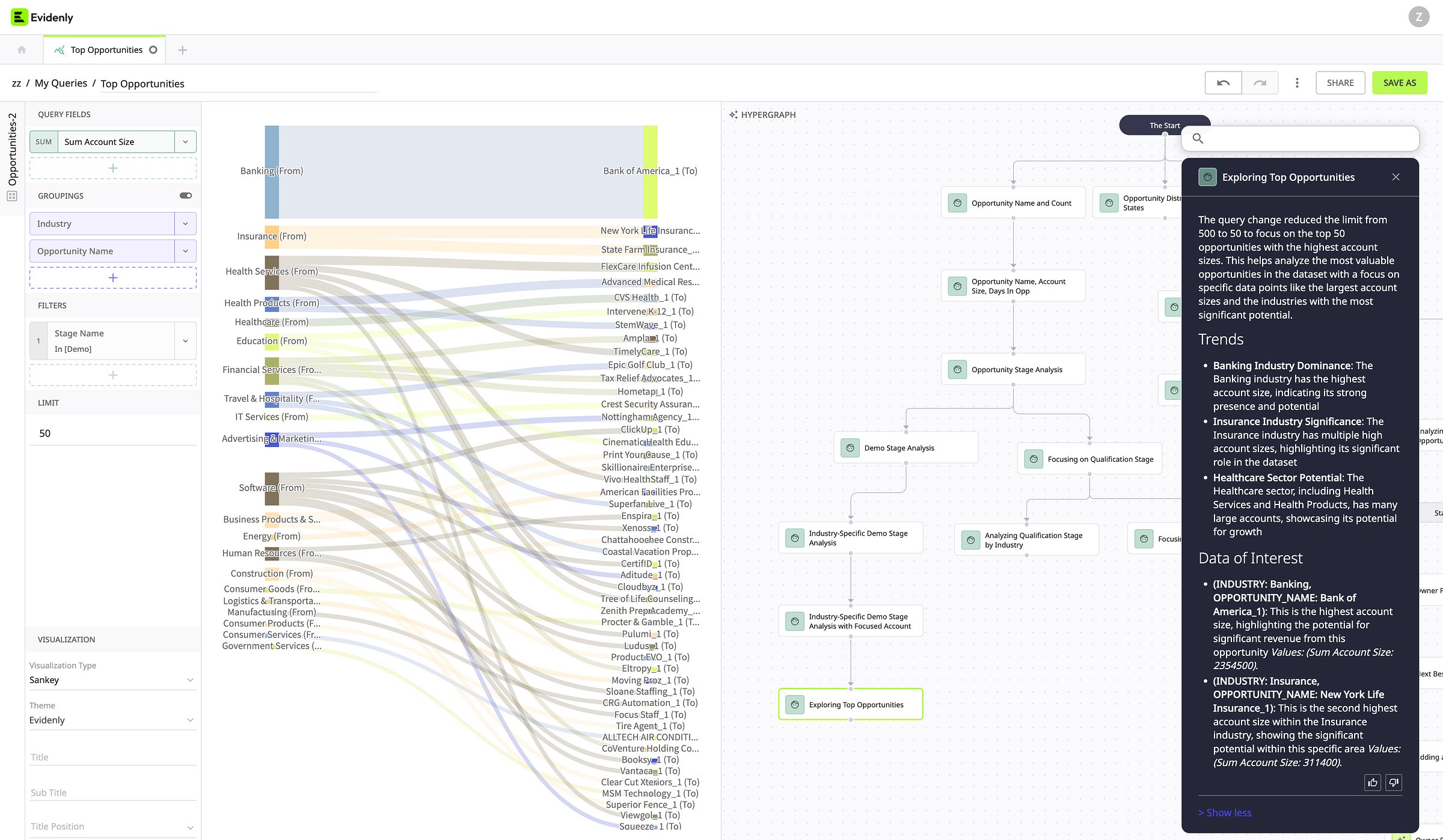Add a new tab with plus icon
The width and height of the screenshot is (1443, 840).
point(183,50)
